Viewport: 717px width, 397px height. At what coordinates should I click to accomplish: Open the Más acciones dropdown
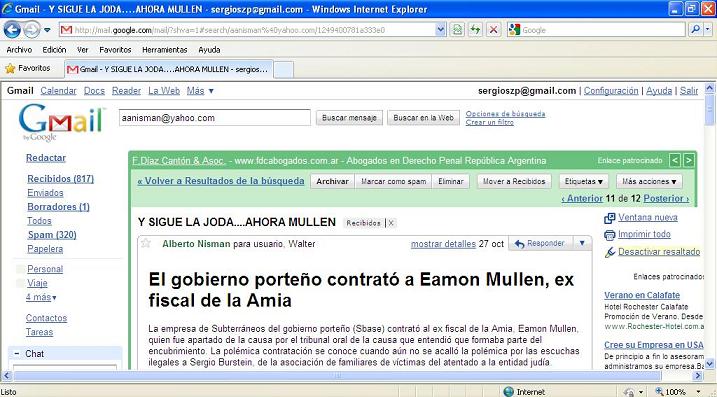pos(649,182)
